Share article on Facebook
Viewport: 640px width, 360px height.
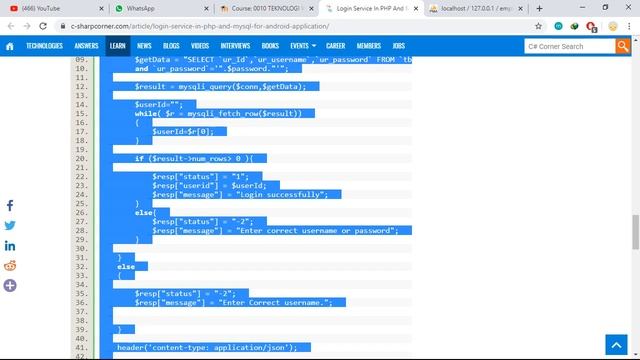coord(10,205)
